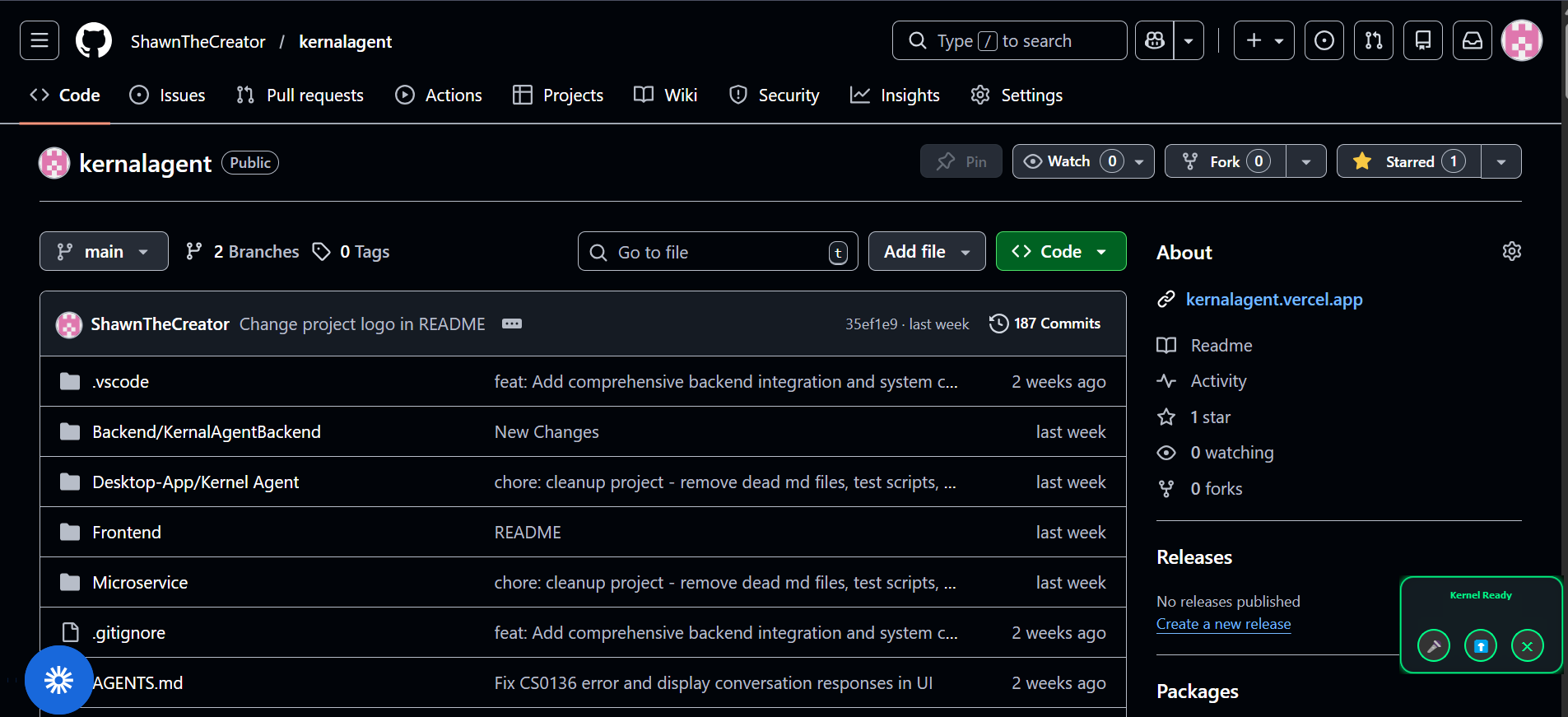This screenshot has height=717, width=1568.
Task: Expand the Fork options dropdown arrow
Action: (x=1306, y=161)
